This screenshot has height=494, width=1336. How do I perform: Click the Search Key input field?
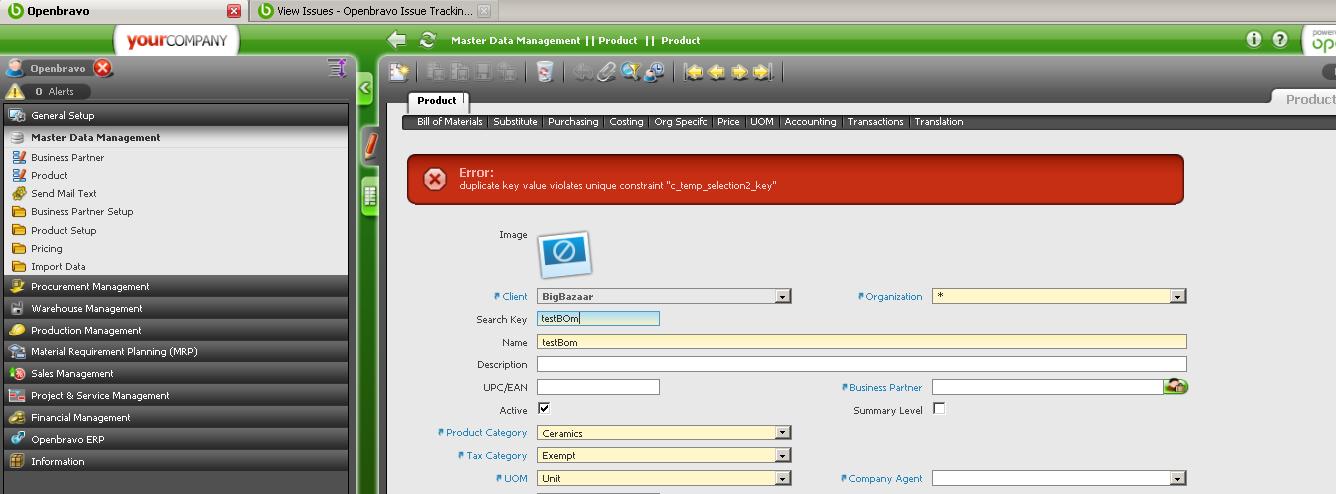[598, 318]
